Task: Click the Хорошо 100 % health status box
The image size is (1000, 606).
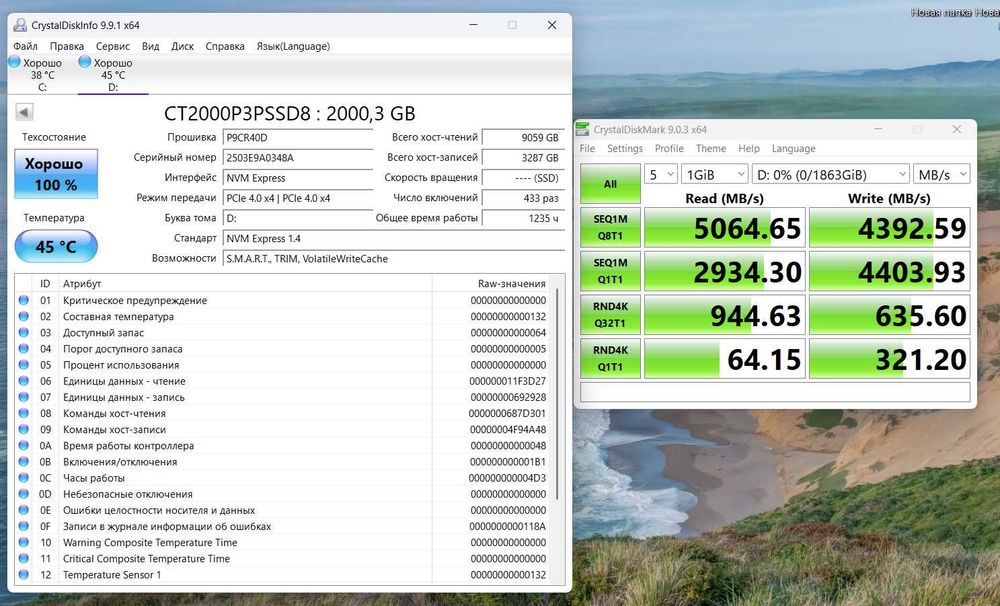Action: 56,174
